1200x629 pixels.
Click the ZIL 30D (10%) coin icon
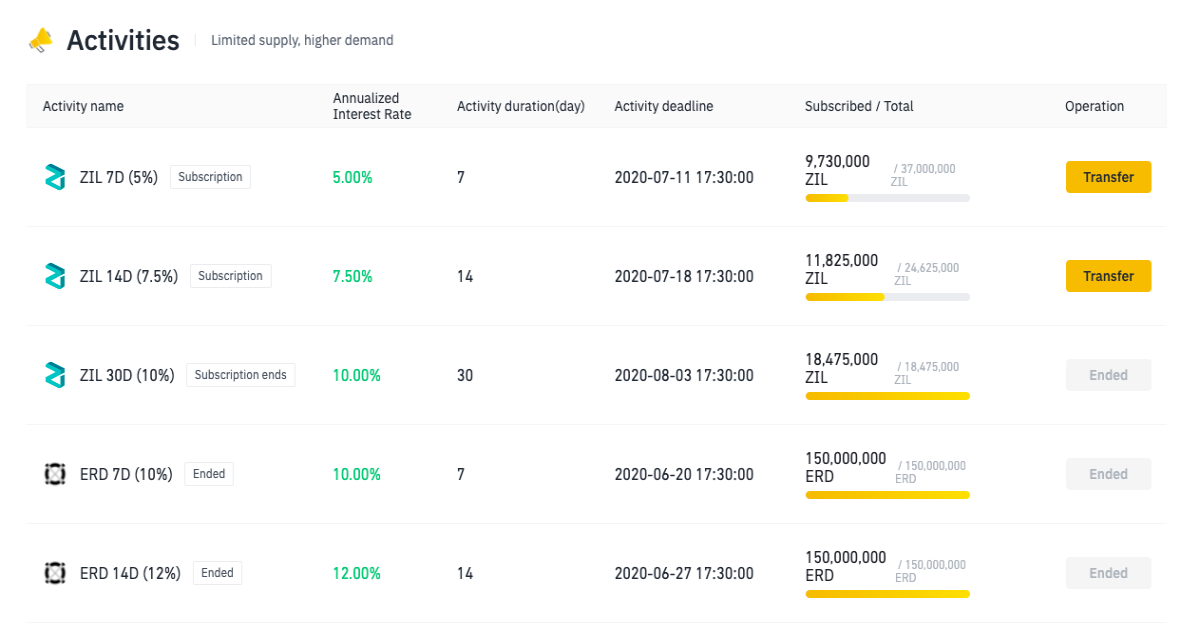click(55, 375)
